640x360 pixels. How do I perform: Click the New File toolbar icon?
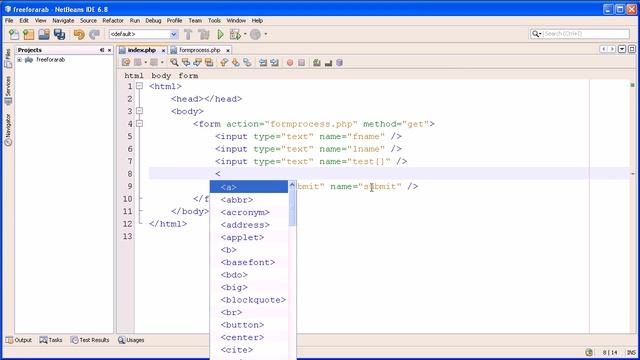[x=14, y=34]
